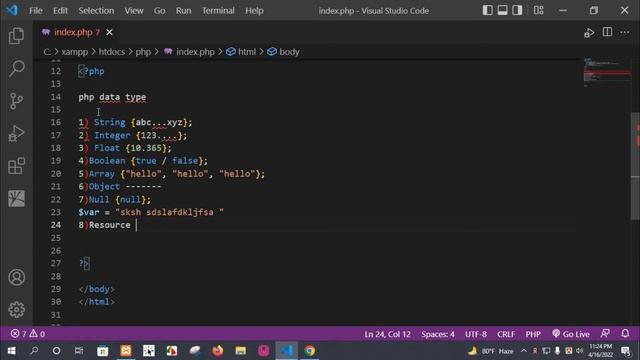Click the closing </body> tag
The height and width of the screenshot is (360, 640).
click(96, 289)
